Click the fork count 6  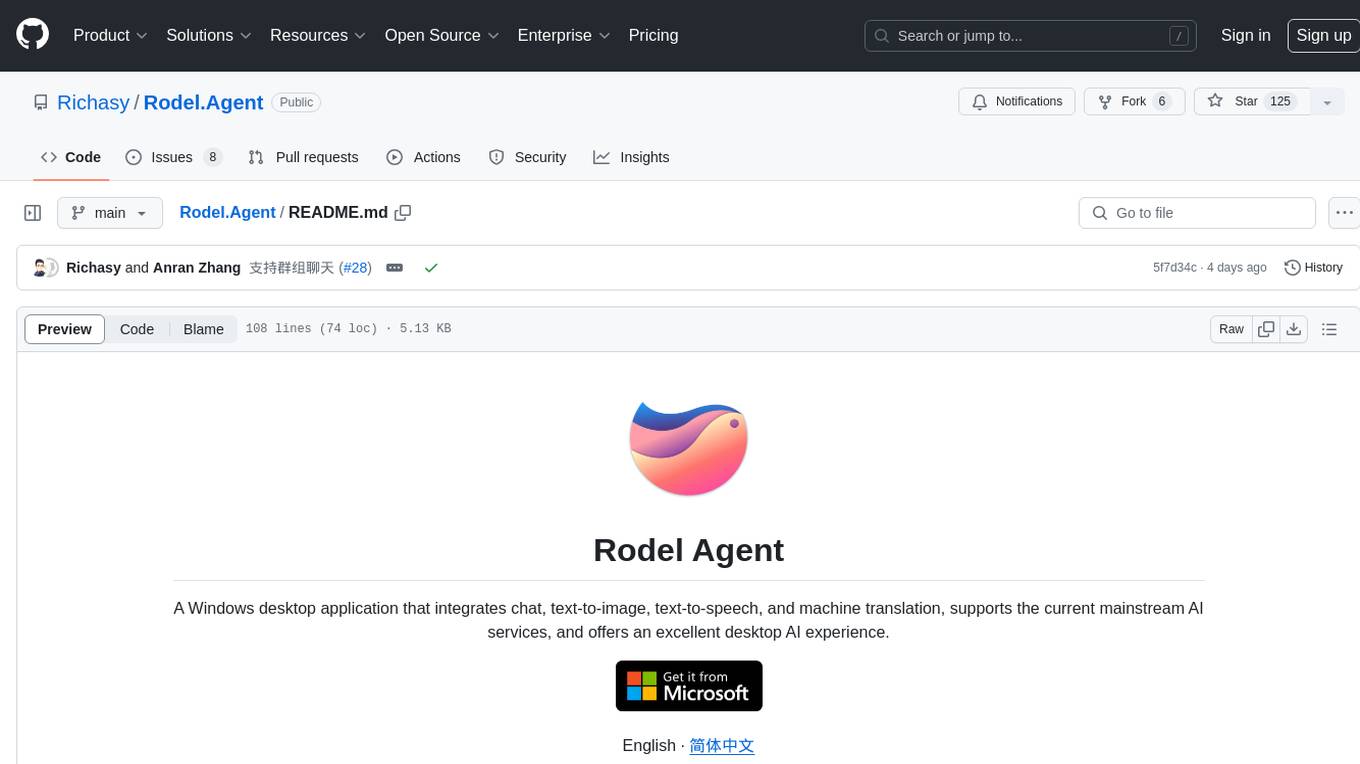pyautogui.click(x=1161, y=101)
